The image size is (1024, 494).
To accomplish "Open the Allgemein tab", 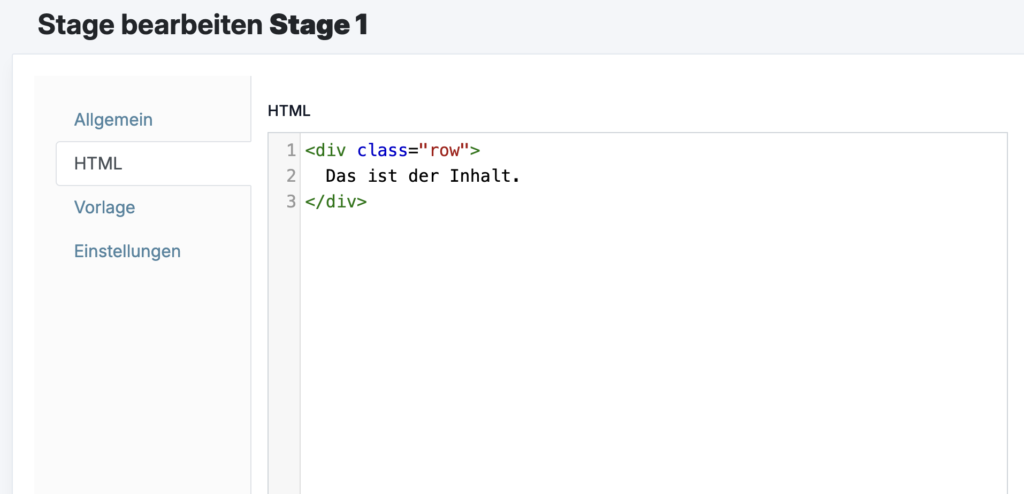I will coord(113,120).
